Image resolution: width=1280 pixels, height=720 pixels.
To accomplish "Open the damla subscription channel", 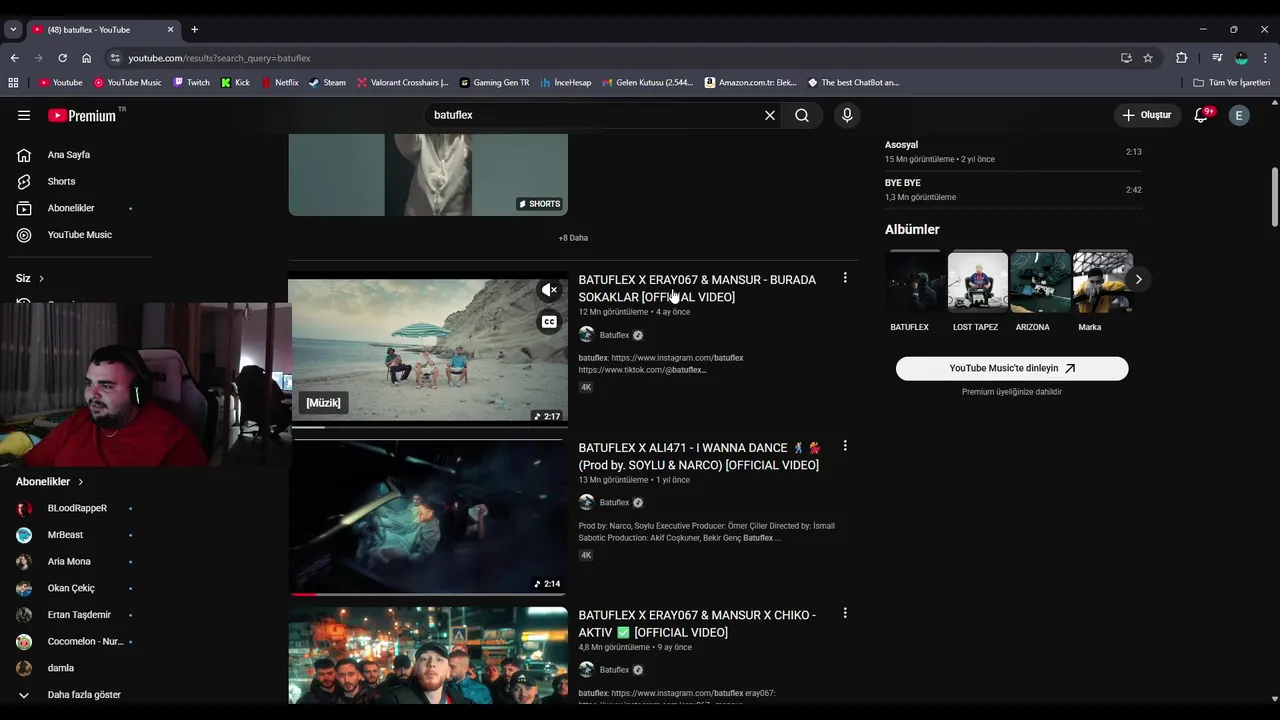I will pos(60,668).
